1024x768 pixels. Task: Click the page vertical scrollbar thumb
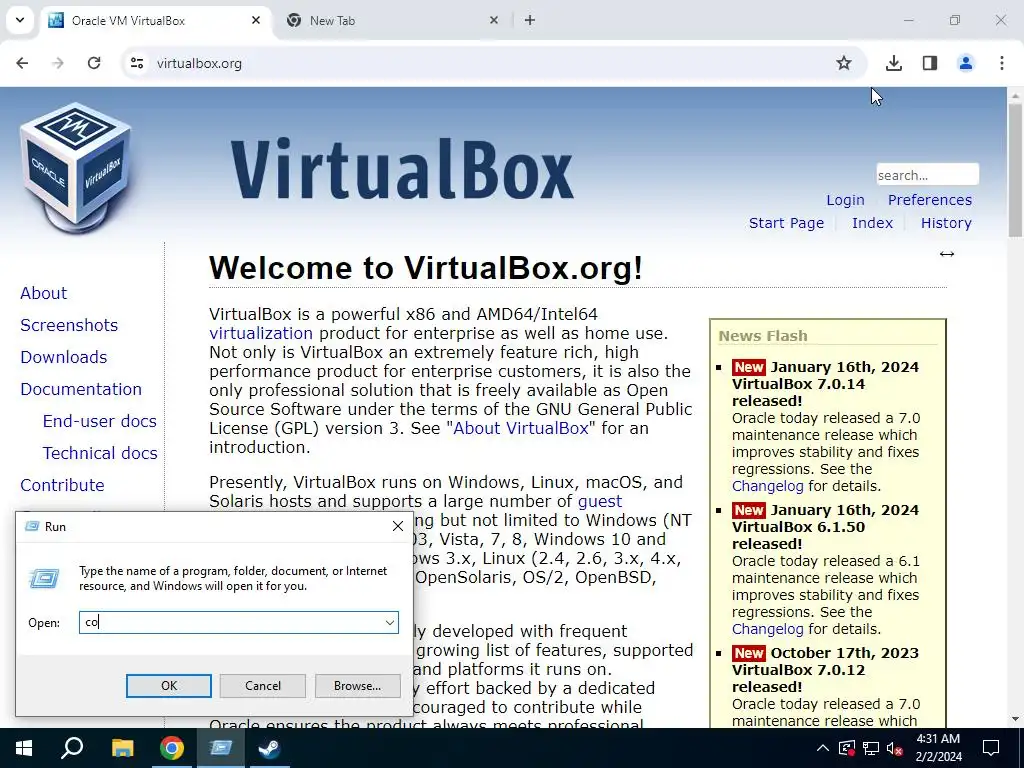(x=1016, y=170)
